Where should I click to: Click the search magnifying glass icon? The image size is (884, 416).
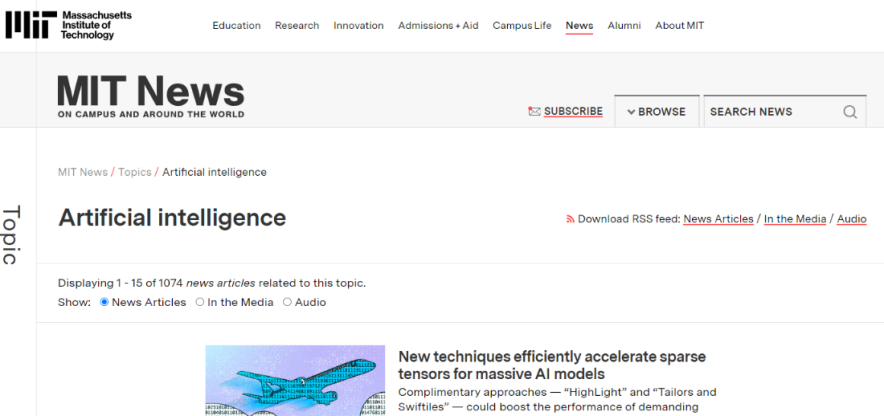click(x=850, y=112)
